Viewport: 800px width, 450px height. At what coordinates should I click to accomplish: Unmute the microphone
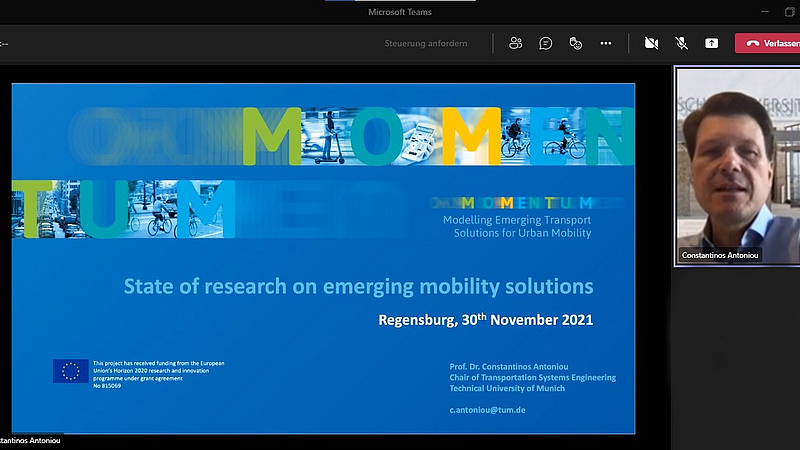[x=681, y=43]
